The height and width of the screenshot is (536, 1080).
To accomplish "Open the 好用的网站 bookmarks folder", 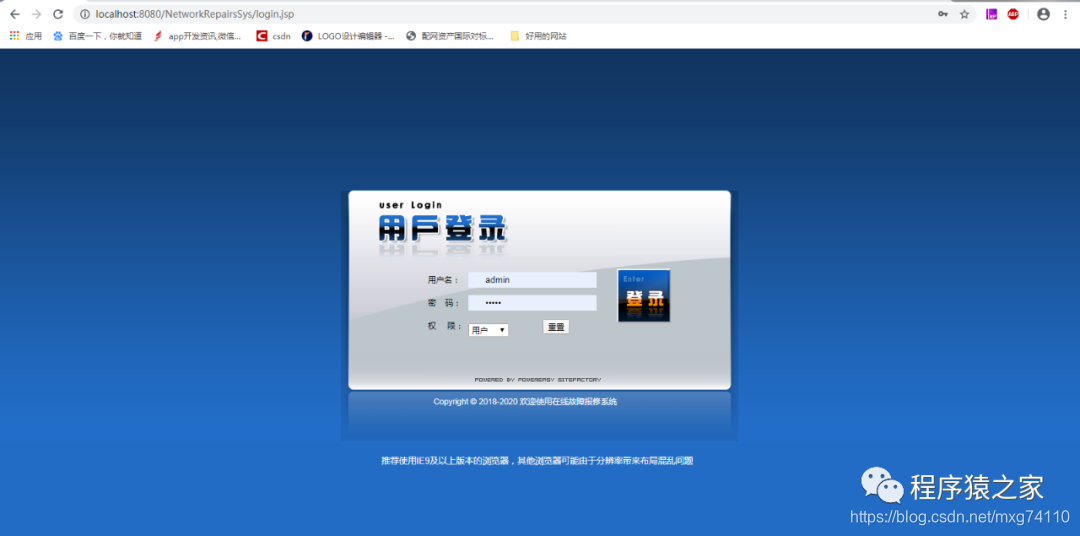I will click(x=538, y=36).
